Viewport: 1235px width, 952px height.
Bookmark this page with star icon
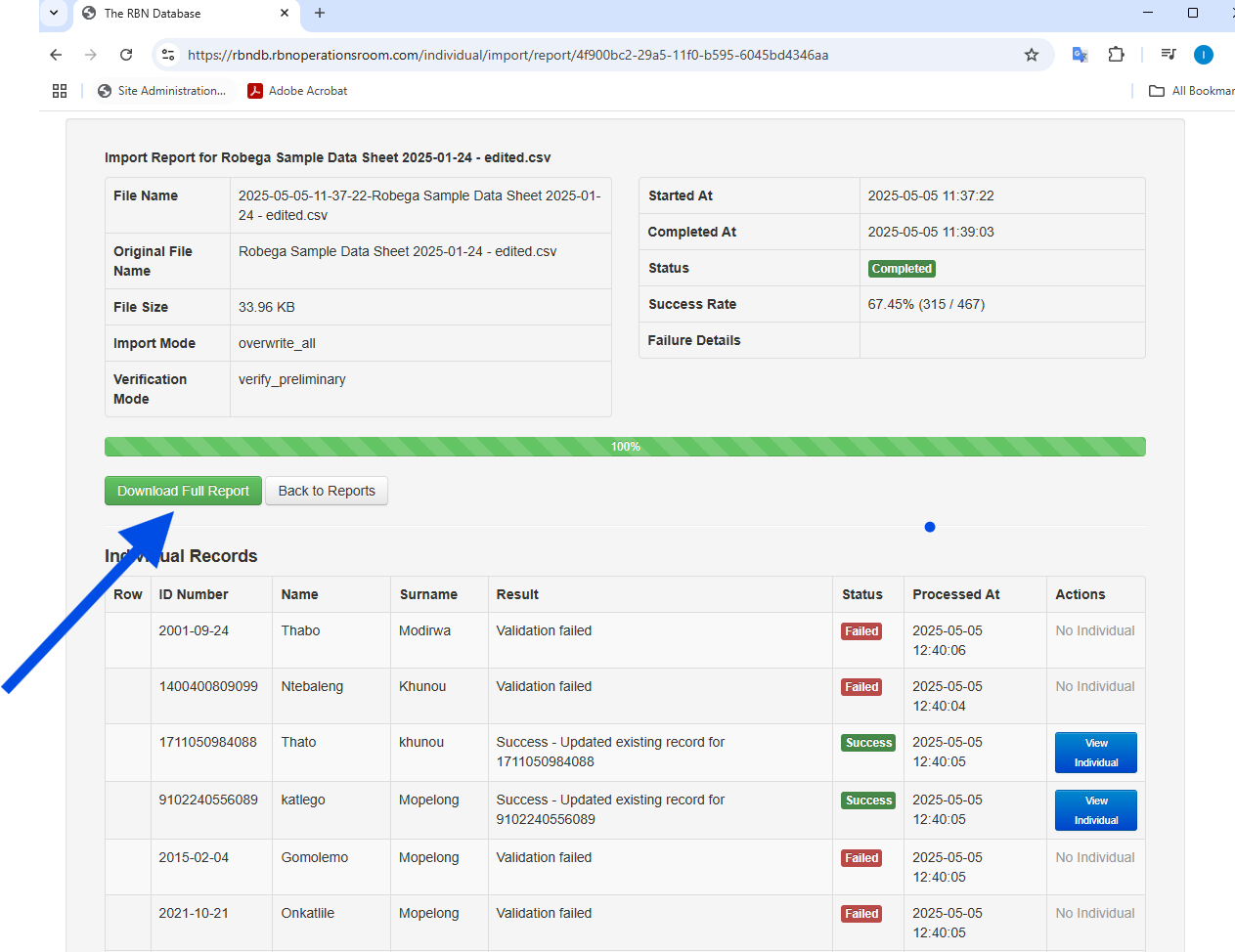point(1031,55)
